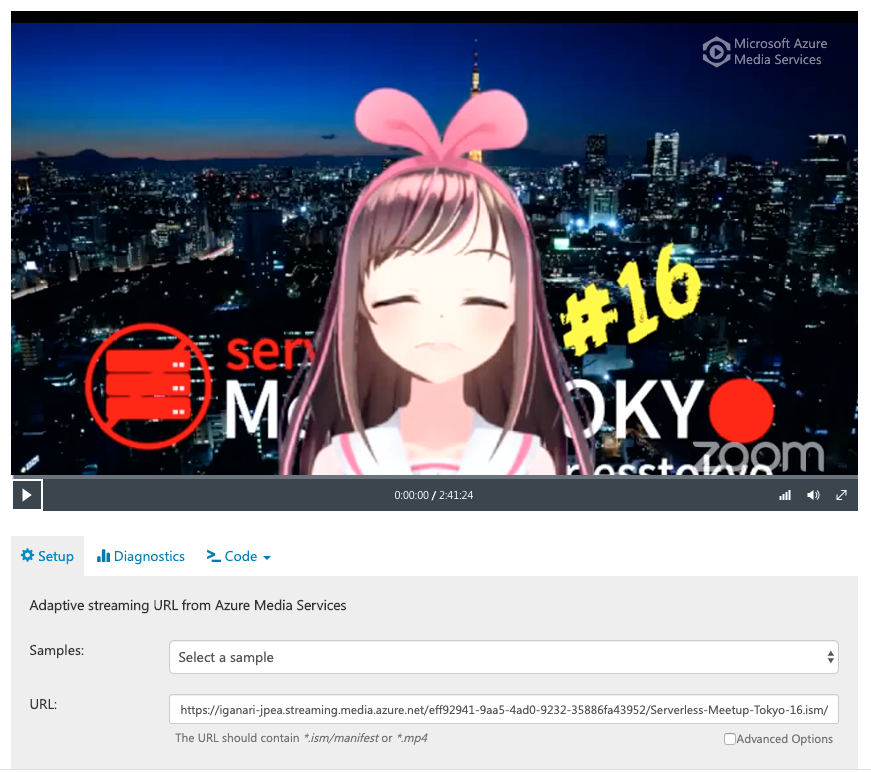Image resolution: width=871 pixels, height=773 pixels.
Task: Switch to the Setup tab
Action: tap(48, 556)
